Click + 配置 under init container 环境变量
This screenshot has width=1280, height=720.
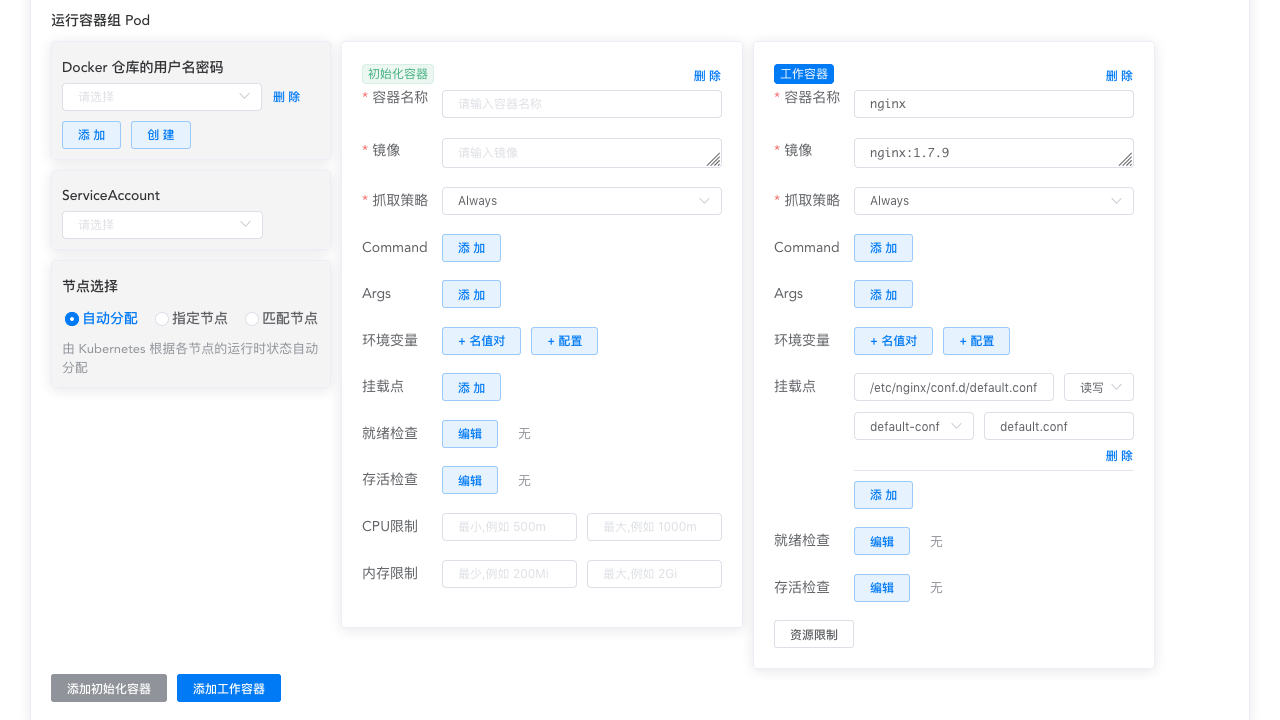(x=564, y=340)
